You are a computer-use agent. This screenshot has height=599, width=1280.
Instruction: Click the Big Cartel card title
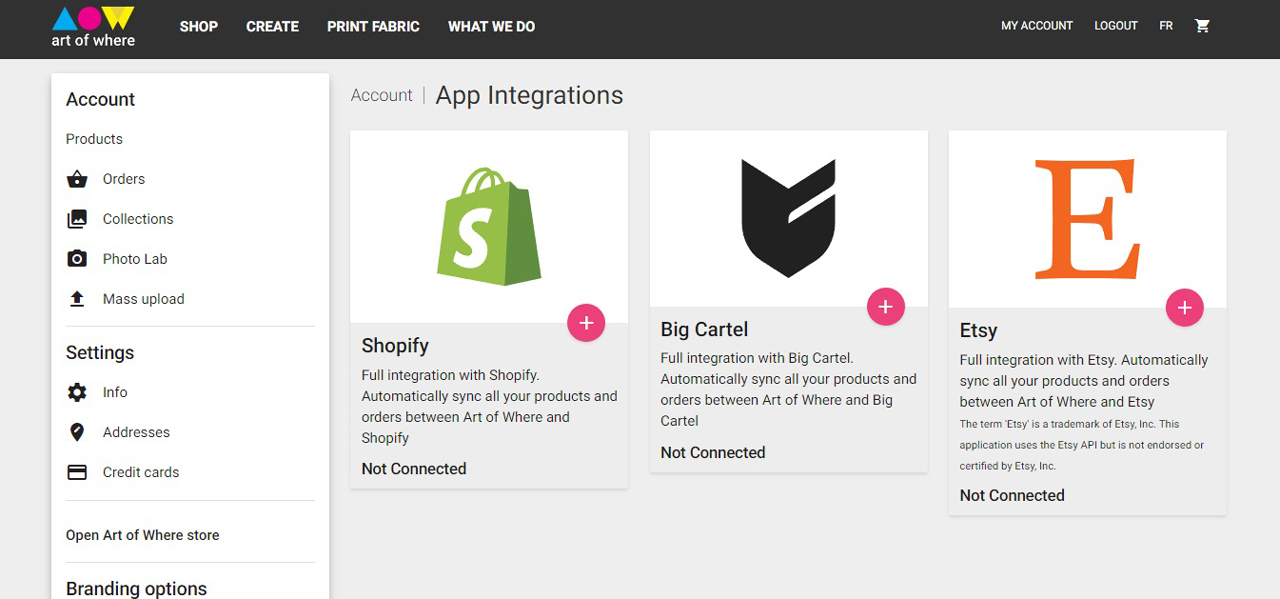704,330
